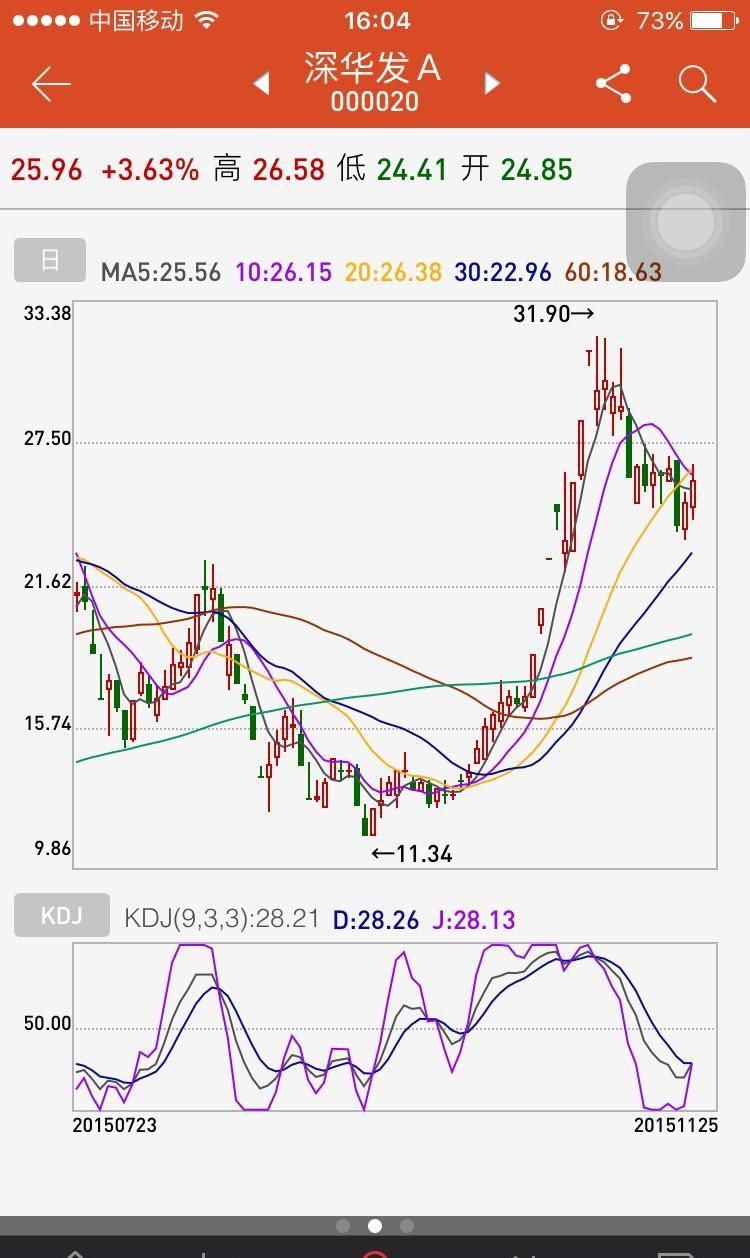This screenshot has height=1258, width=750.
Task: Select the third page indicator dot
Action: point(407,1226)
